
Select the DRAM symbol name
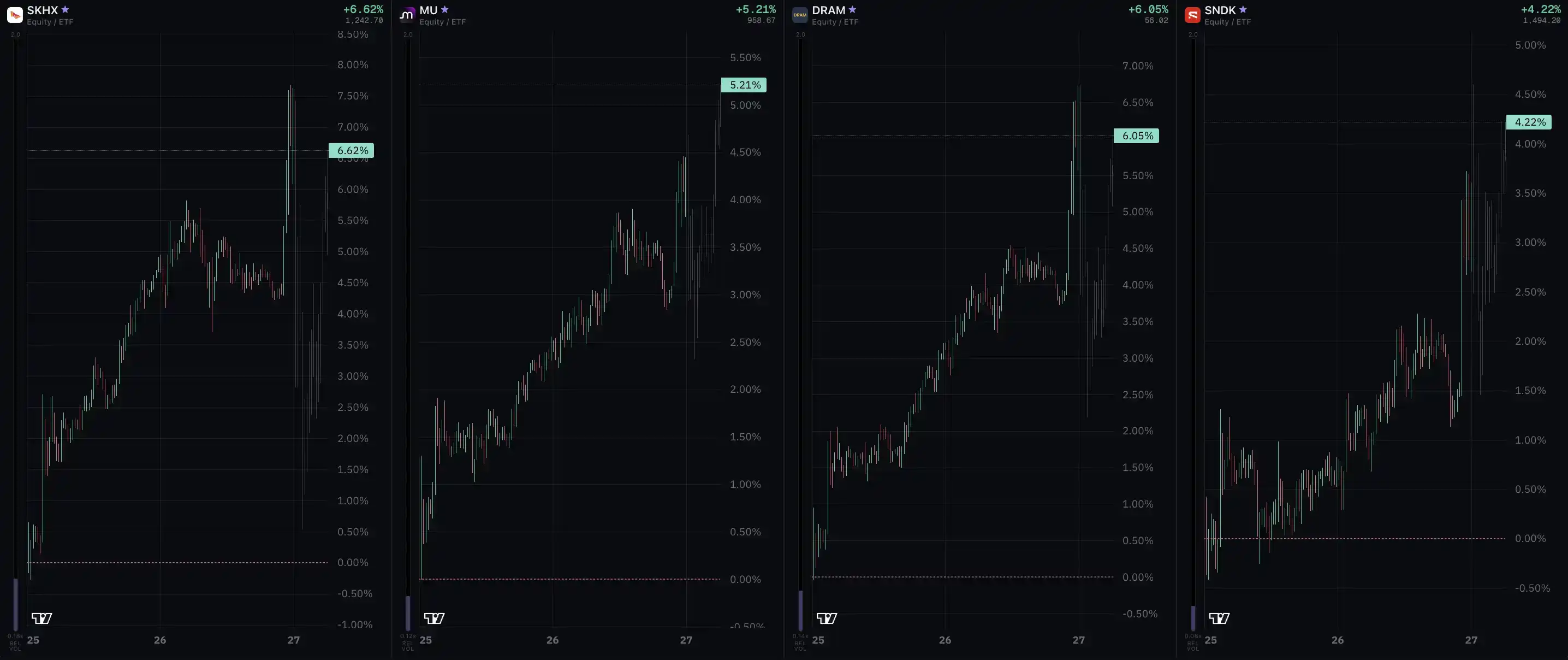click(828, 10)
